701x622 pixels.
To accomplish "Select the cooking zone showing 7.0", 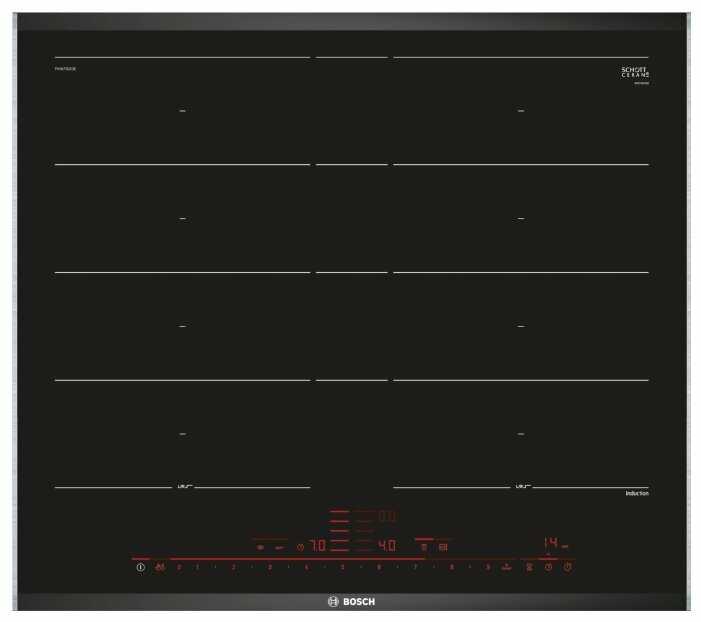I will point(316,546).
